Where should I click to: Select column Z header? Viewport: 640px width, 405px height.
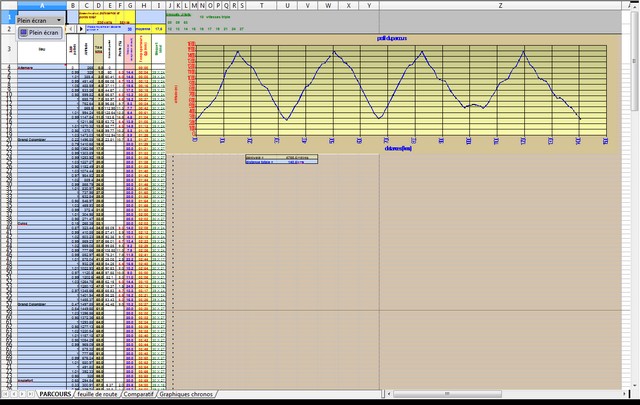[499, 5]
